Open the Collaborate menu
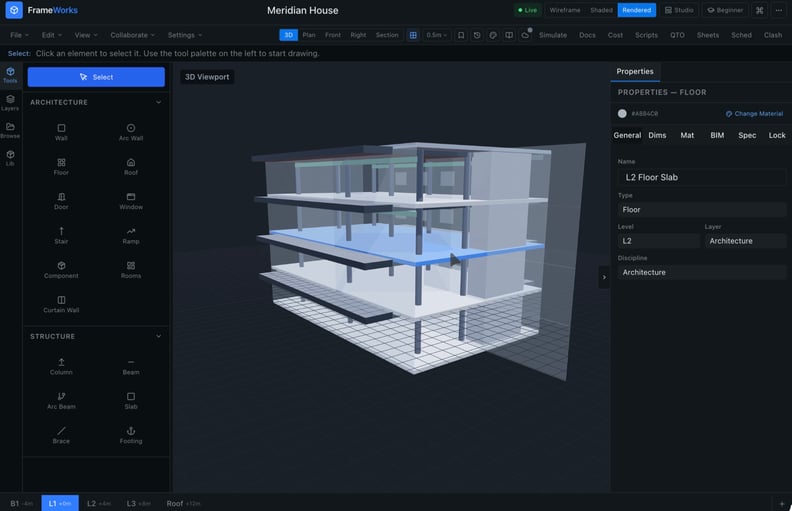The height and width of the screenshot is (511, 792). [132, 35]
